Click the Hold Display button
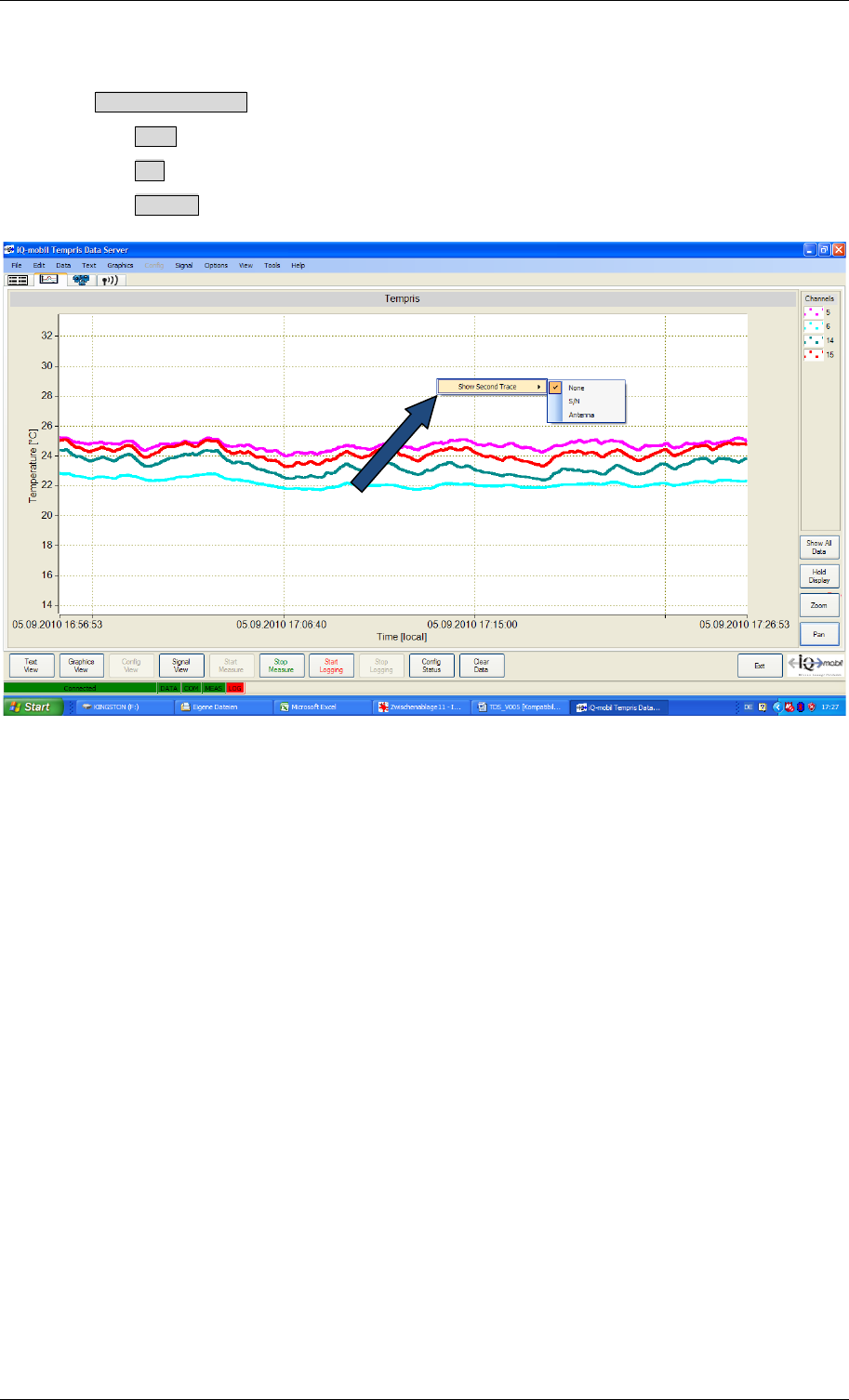 point(819,576)
